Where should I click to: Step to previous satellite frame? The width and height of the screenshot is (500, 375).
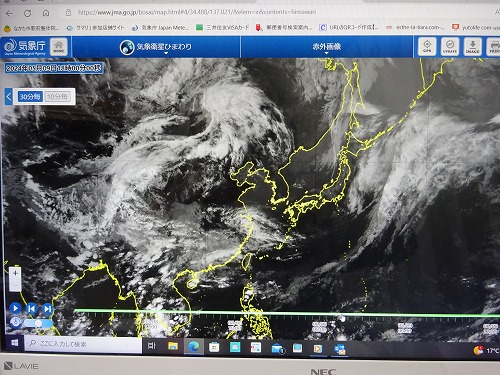coord(32,309)
